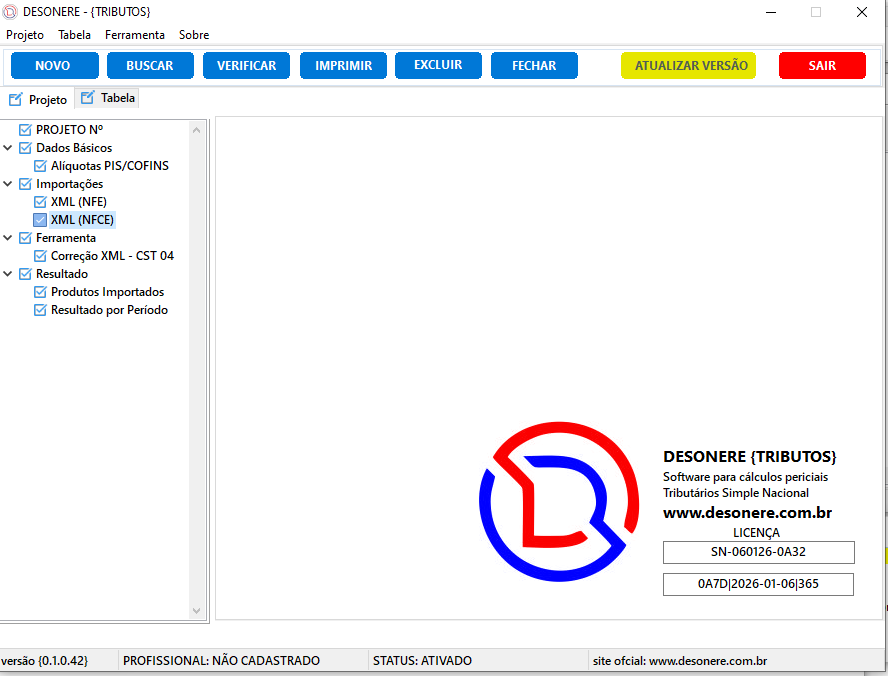Click the DESONERE logo in the title bar

click(x=11, y=12)
